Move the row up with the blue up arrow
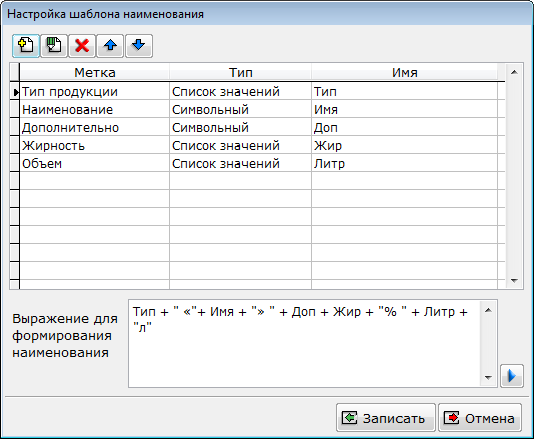The height and width of the screenshot is (439, 534). tap(110, 46)
